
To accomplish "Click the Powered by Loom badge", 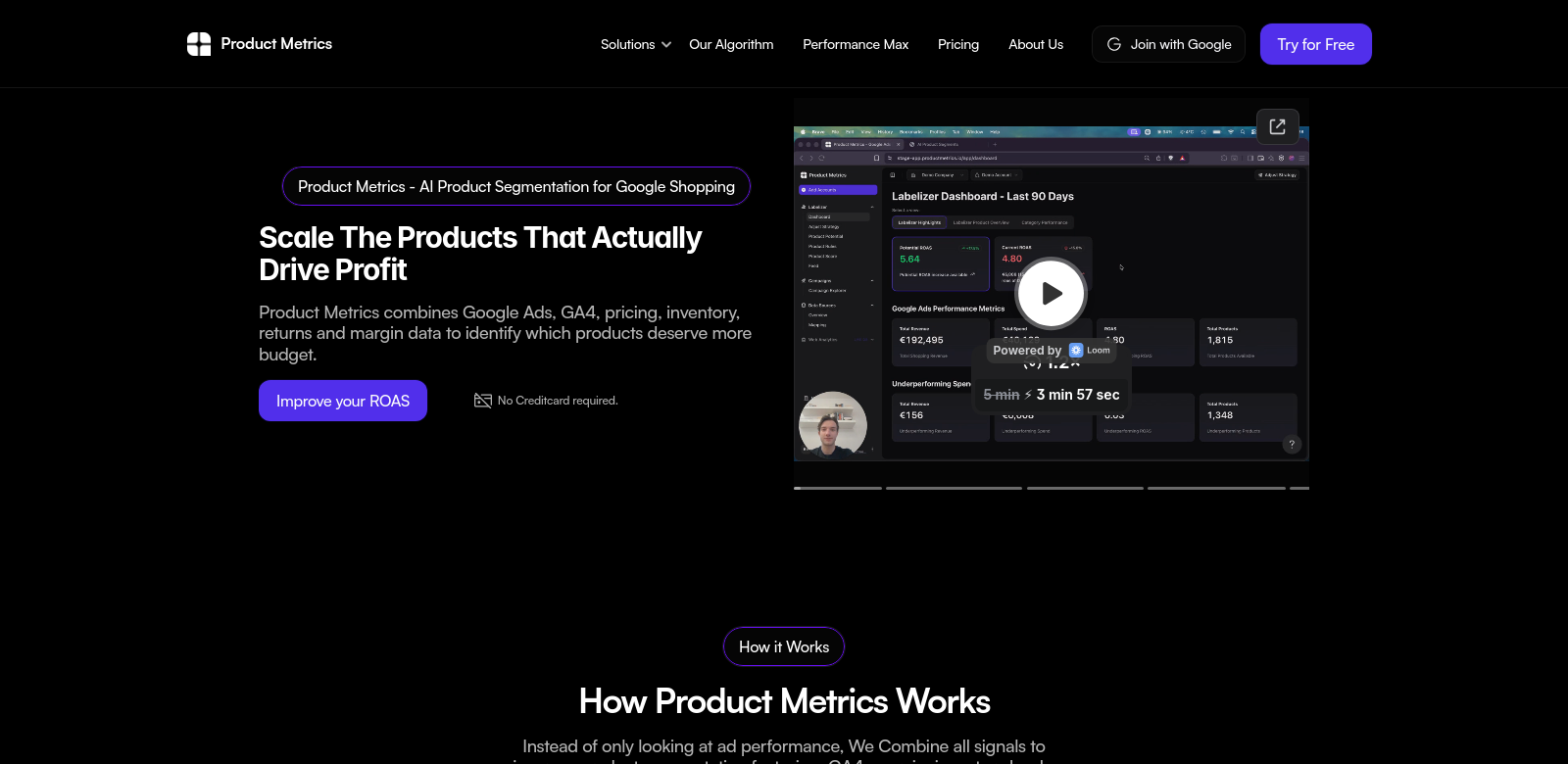I will (x=1052, y=350).
